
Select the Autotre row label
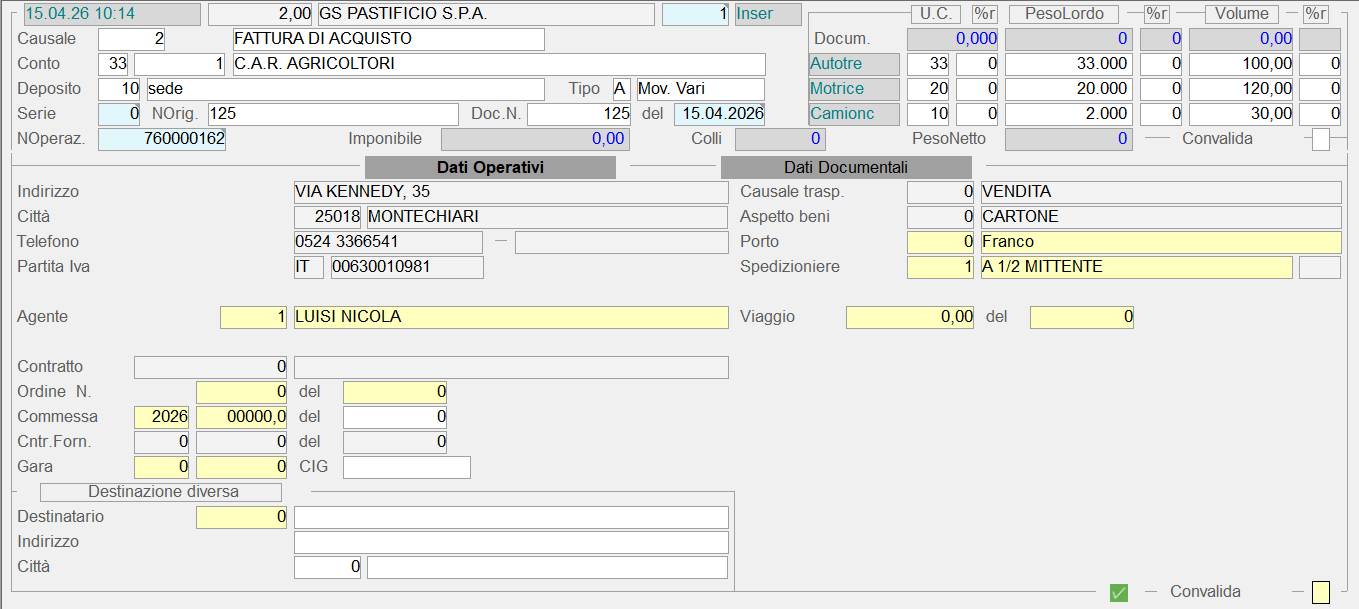coord(854,64)
